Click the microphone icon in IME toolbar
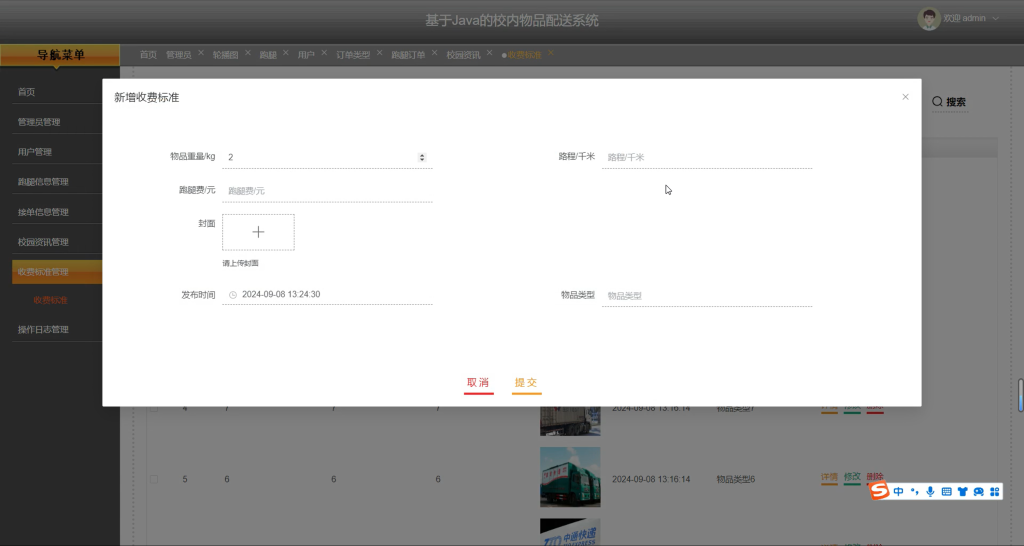 pos(930,491)
